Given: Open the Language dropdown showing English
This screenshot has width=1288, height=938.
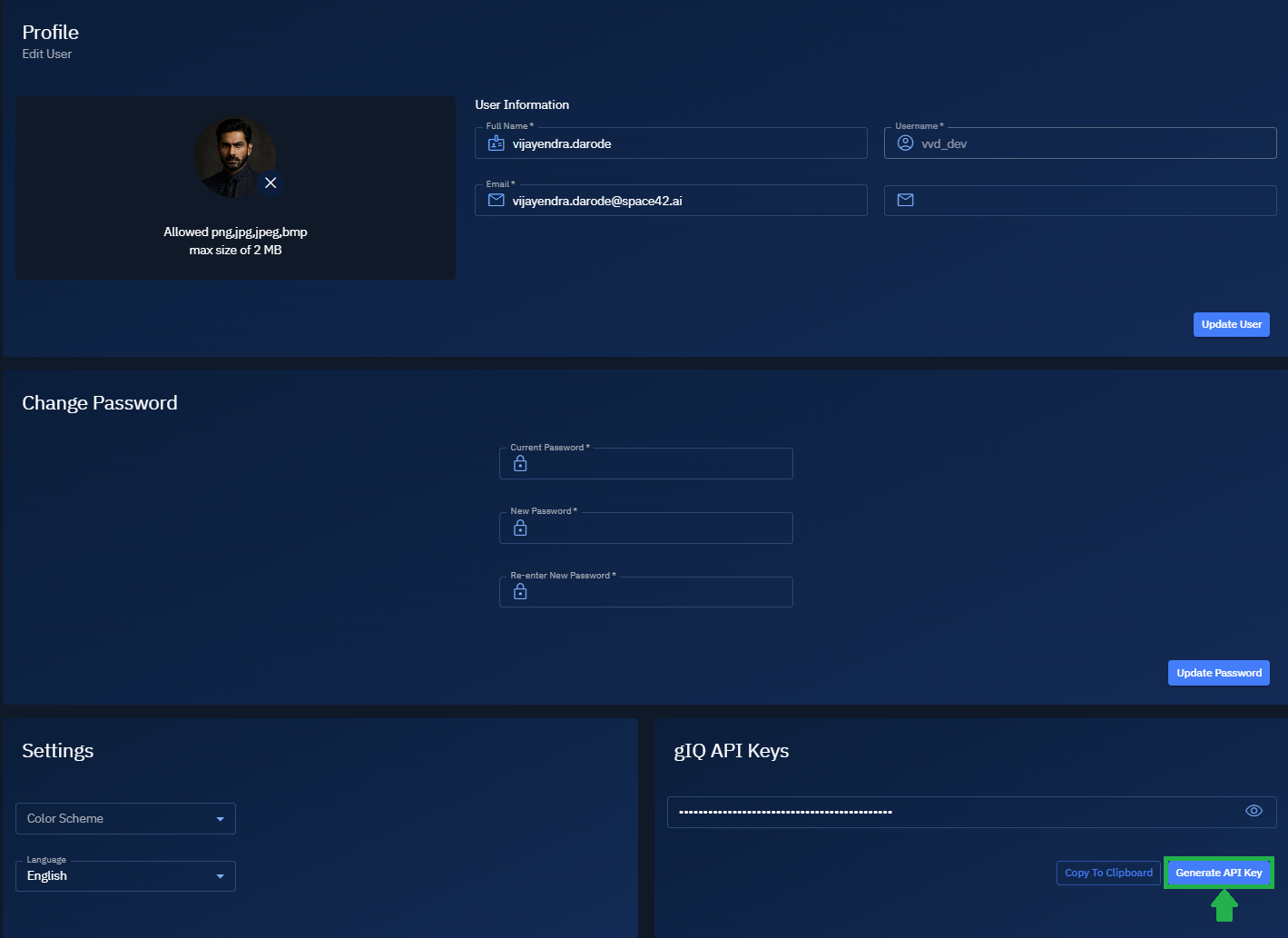Looking at the screenshot, I should (x=125, y=875).
